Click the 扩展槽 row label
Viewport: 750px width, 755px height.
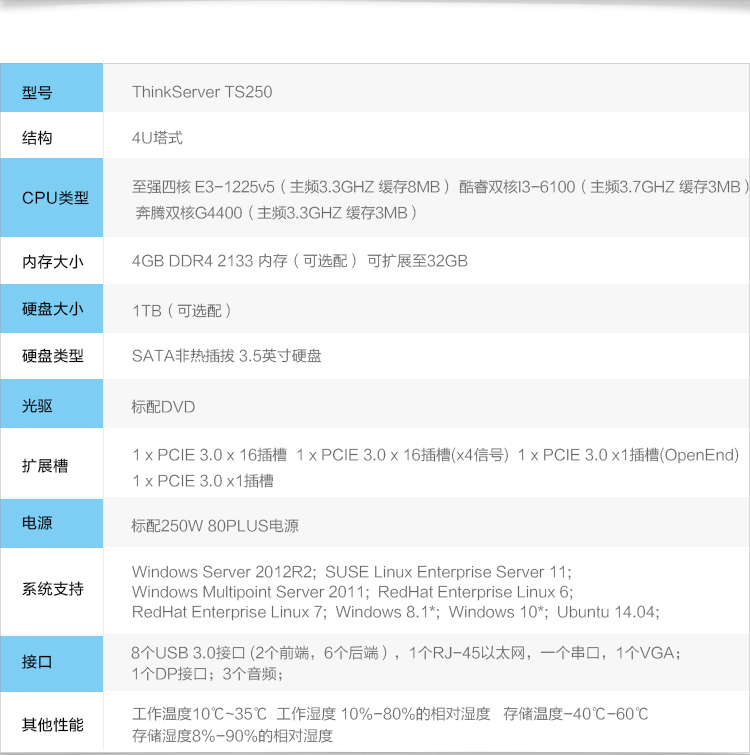[x=45, y=467]
